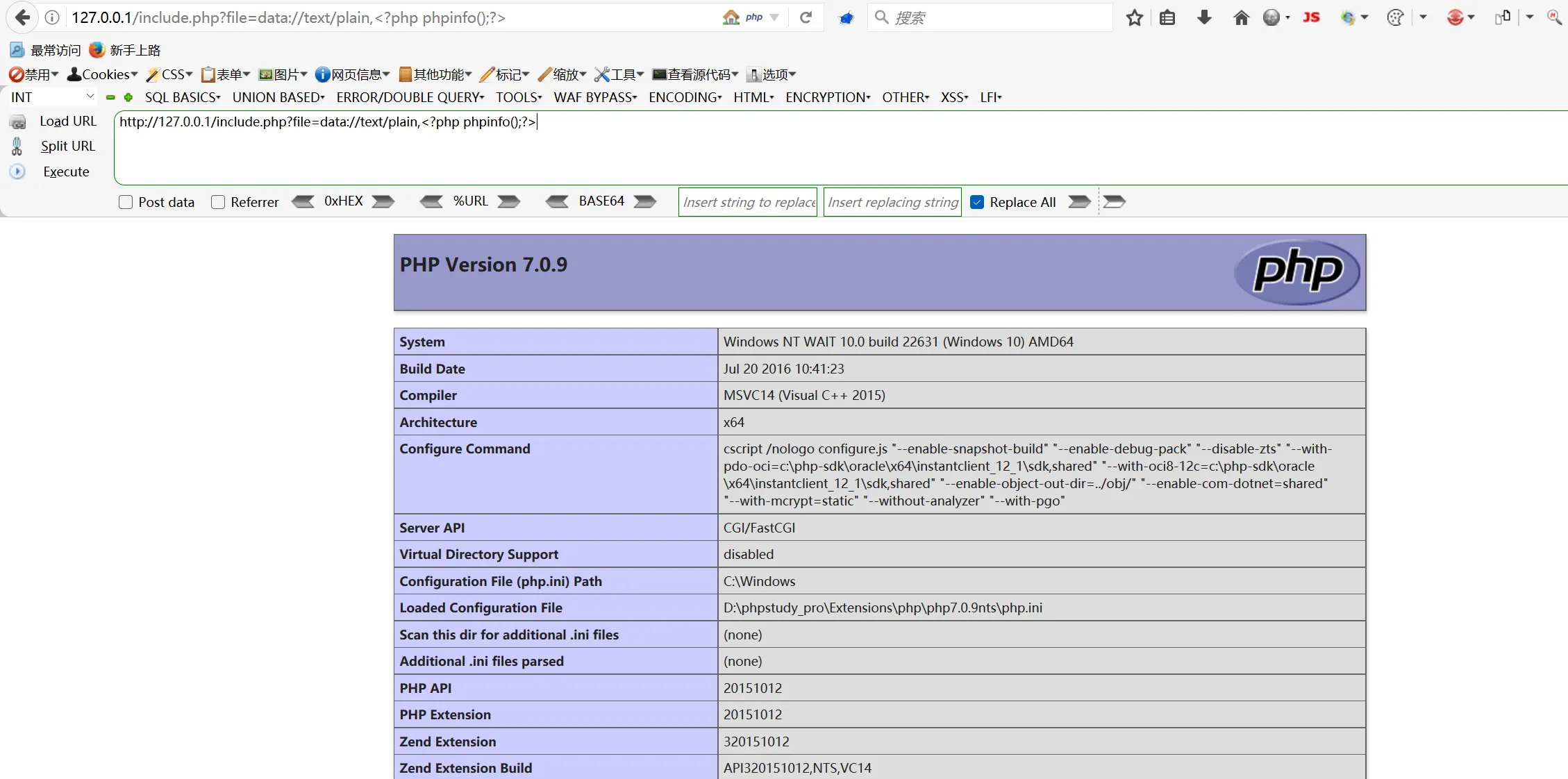Enable the Referrer checkbox
Viewport: 1568px width, 779px height.
point(218,202)
